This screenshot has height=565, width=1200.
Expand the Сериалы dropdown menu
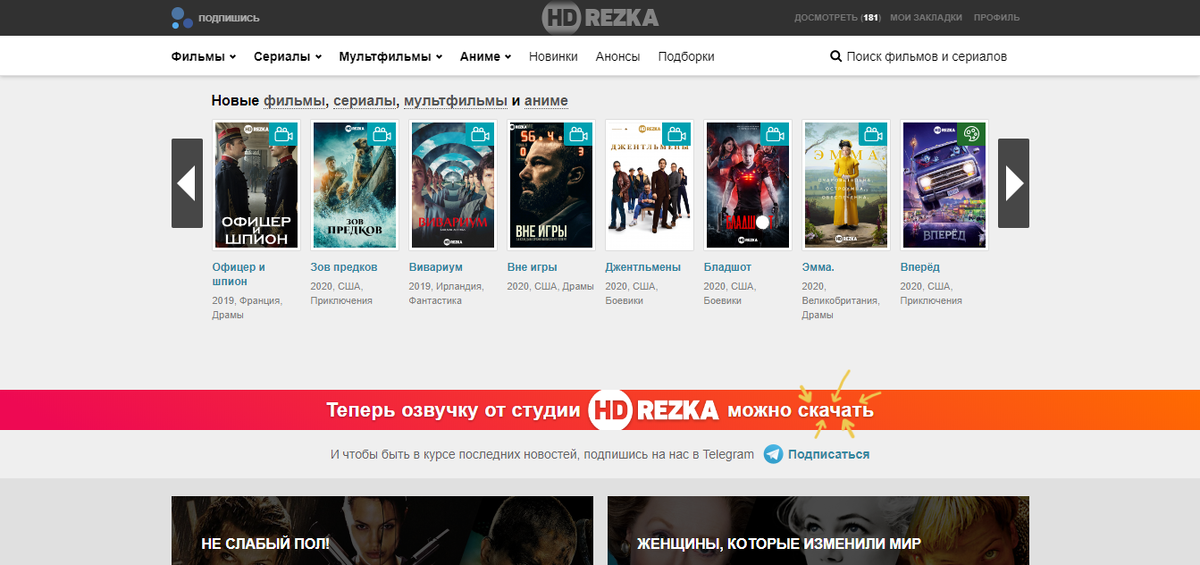pyautogui.click(x=288, y=57)
